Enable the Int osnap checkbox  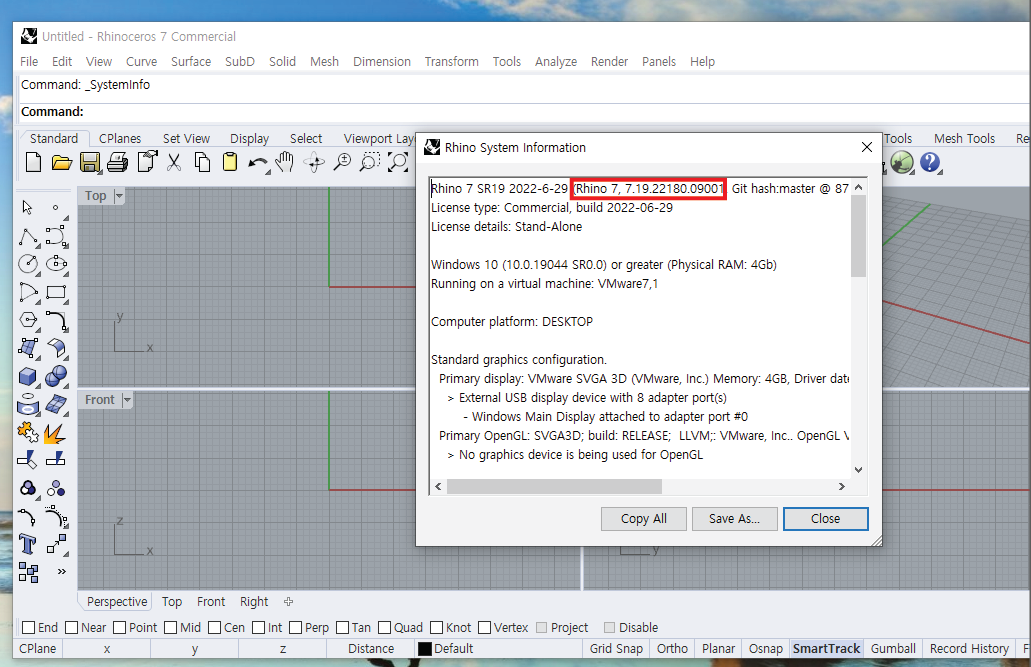tap(258, 628)
